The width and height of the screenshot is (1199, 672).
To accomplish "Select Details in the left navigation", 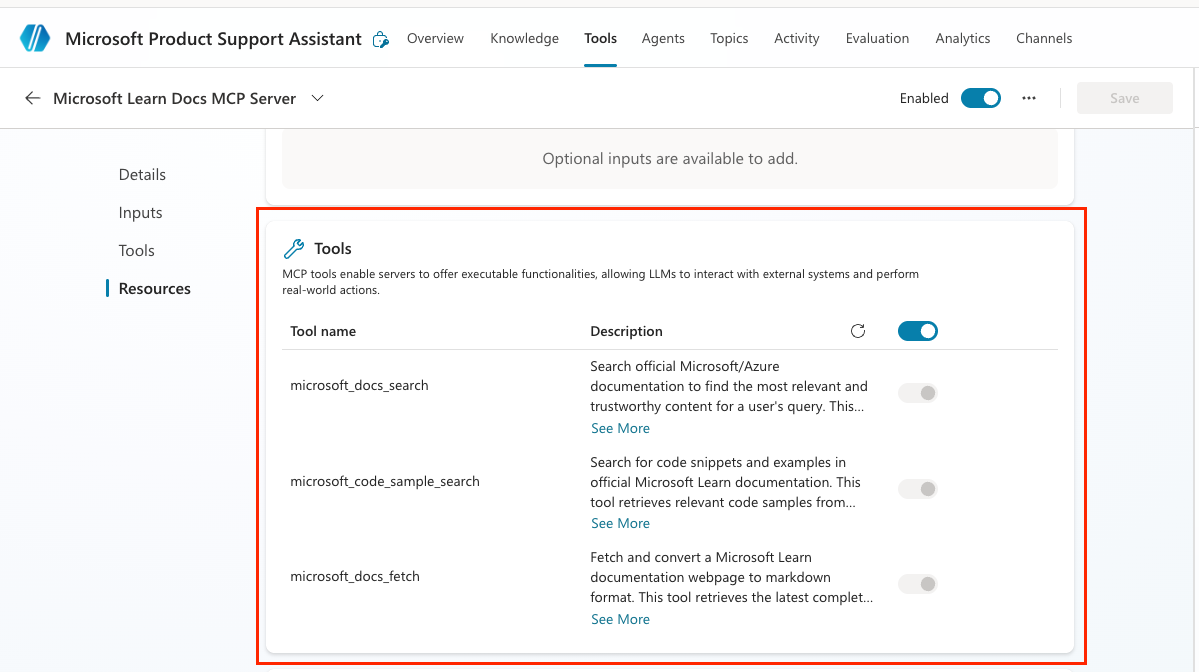I will tap(142, 174).
